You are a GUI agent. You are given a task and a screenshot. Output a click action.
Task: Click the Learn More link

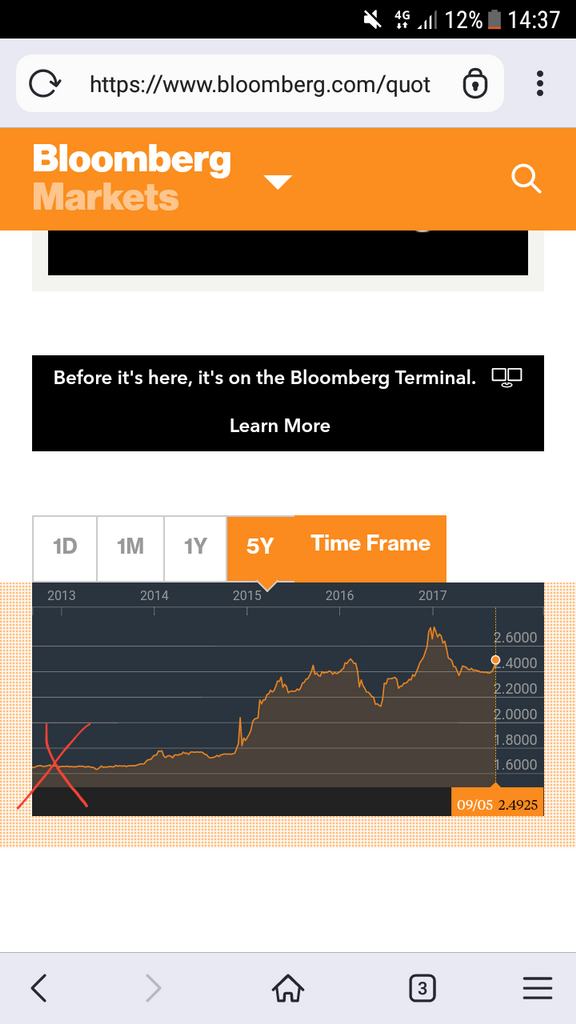coord(280,426)
